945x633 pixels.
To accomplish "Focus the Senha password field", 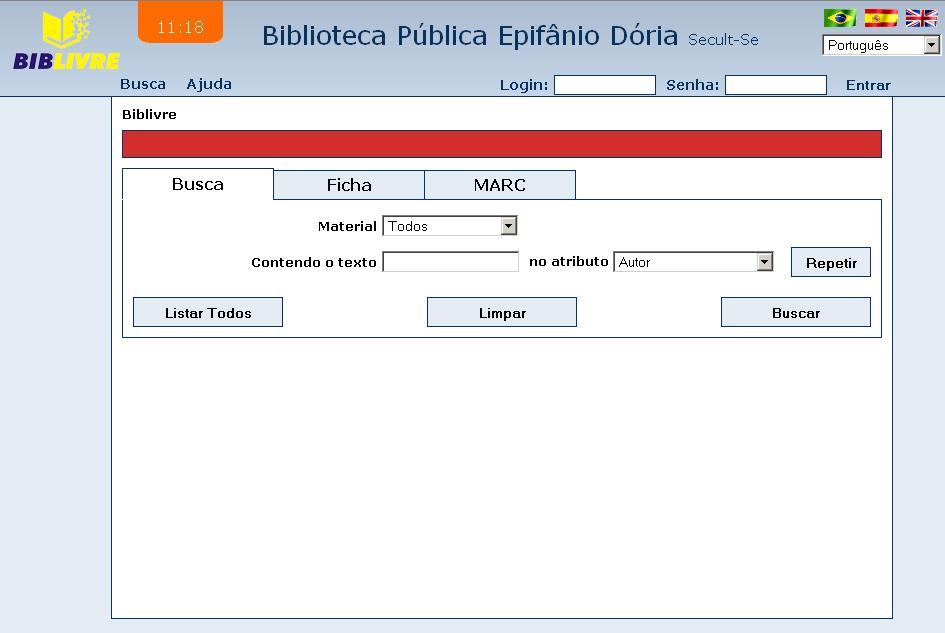I will click(776, 85).
